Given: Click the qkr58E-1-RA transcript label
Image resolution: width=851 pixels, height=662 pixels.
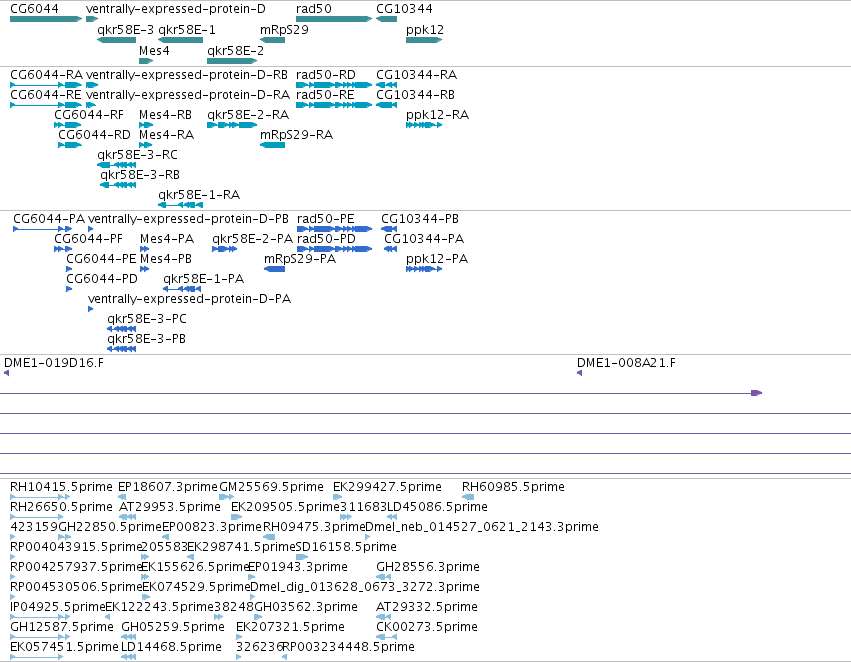Looking at the screenshot, I should [199, 195].
